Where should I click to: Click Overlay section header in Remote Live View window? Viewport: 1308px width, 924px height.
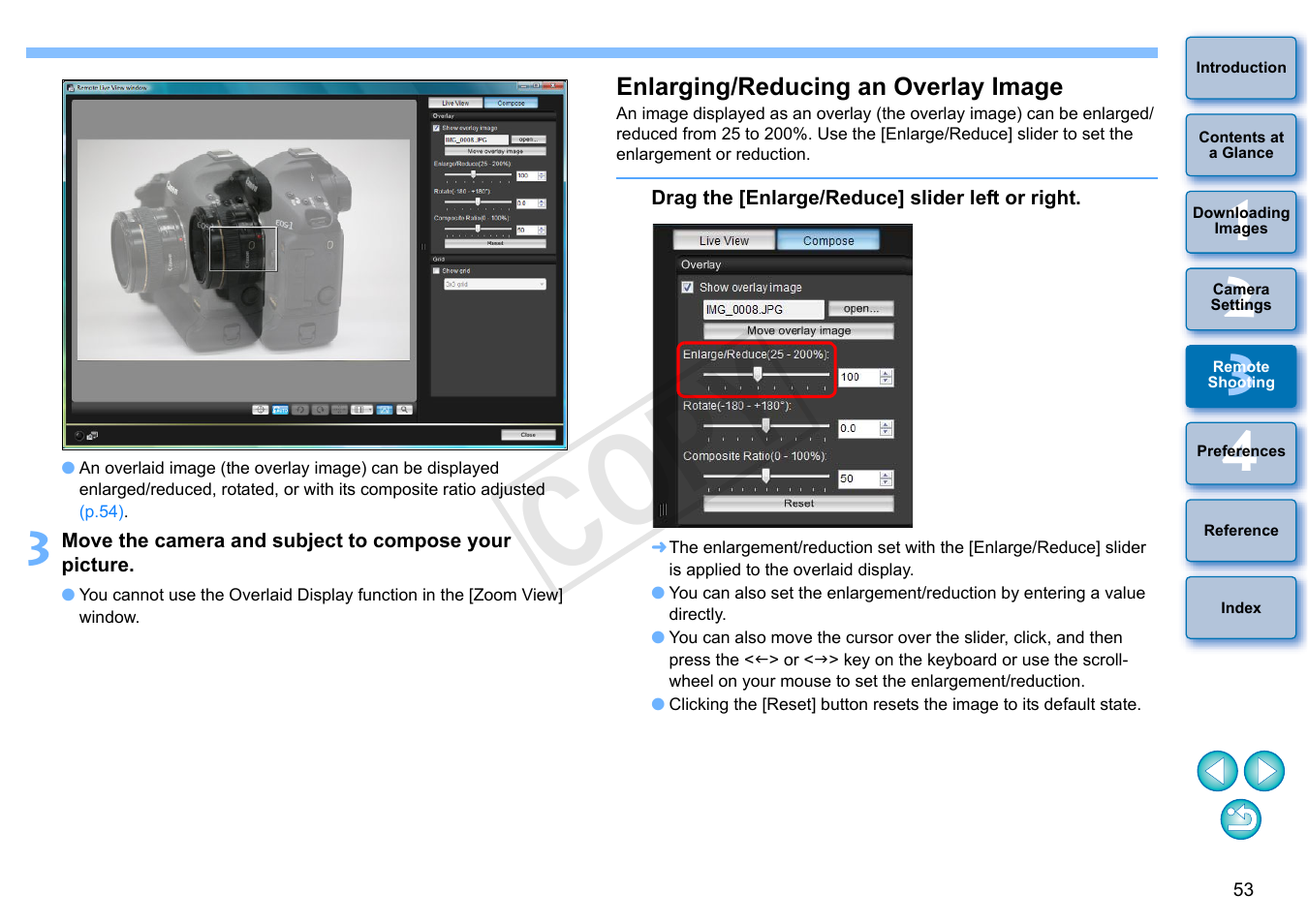(493, 116)
